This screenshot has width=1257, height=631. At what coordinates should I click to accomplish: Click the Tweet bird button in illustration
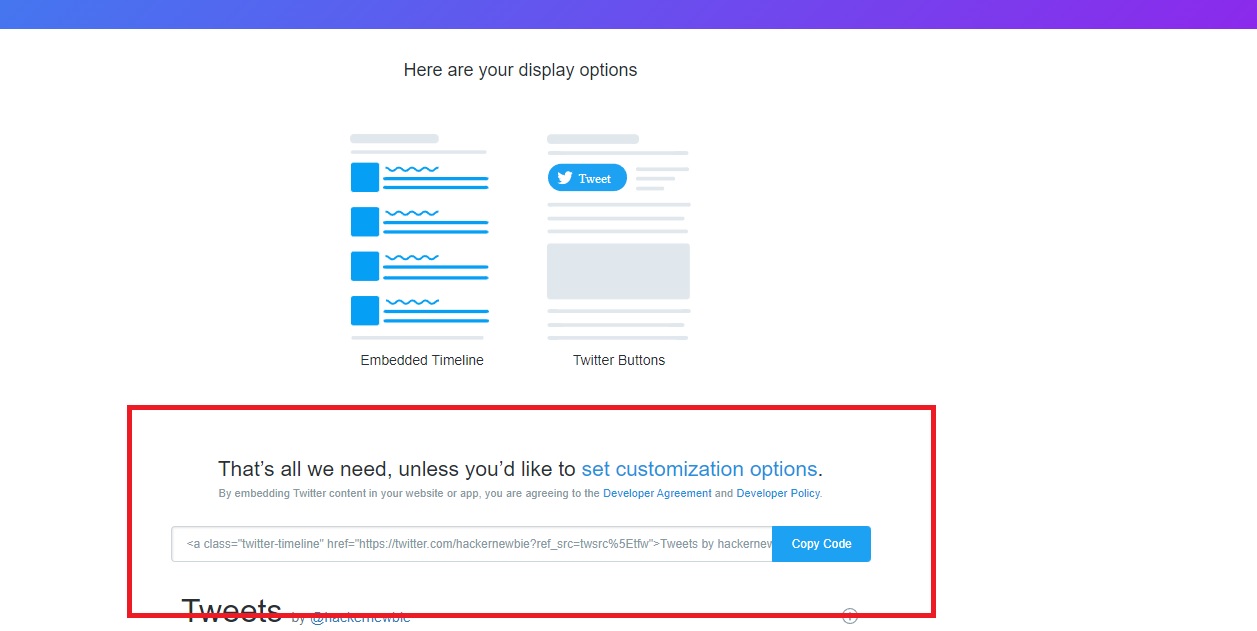[587, 178]
